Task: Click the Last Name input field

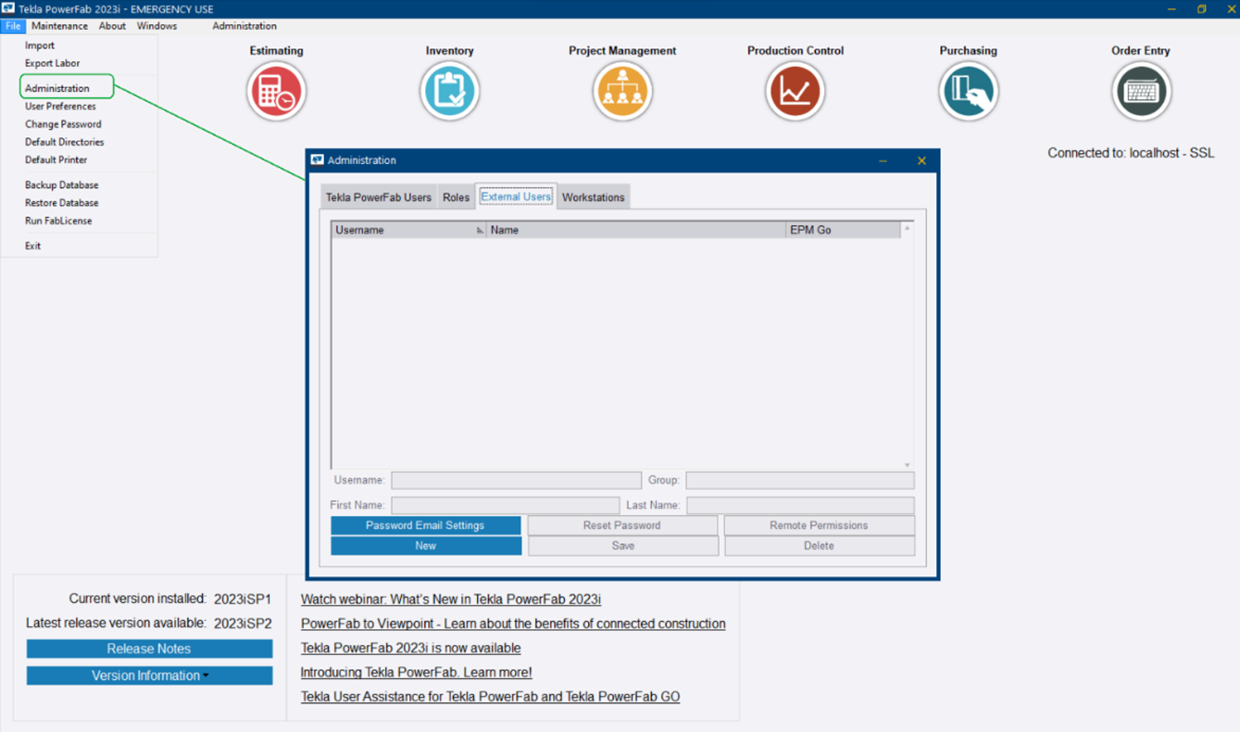Action: coord(800,506)
